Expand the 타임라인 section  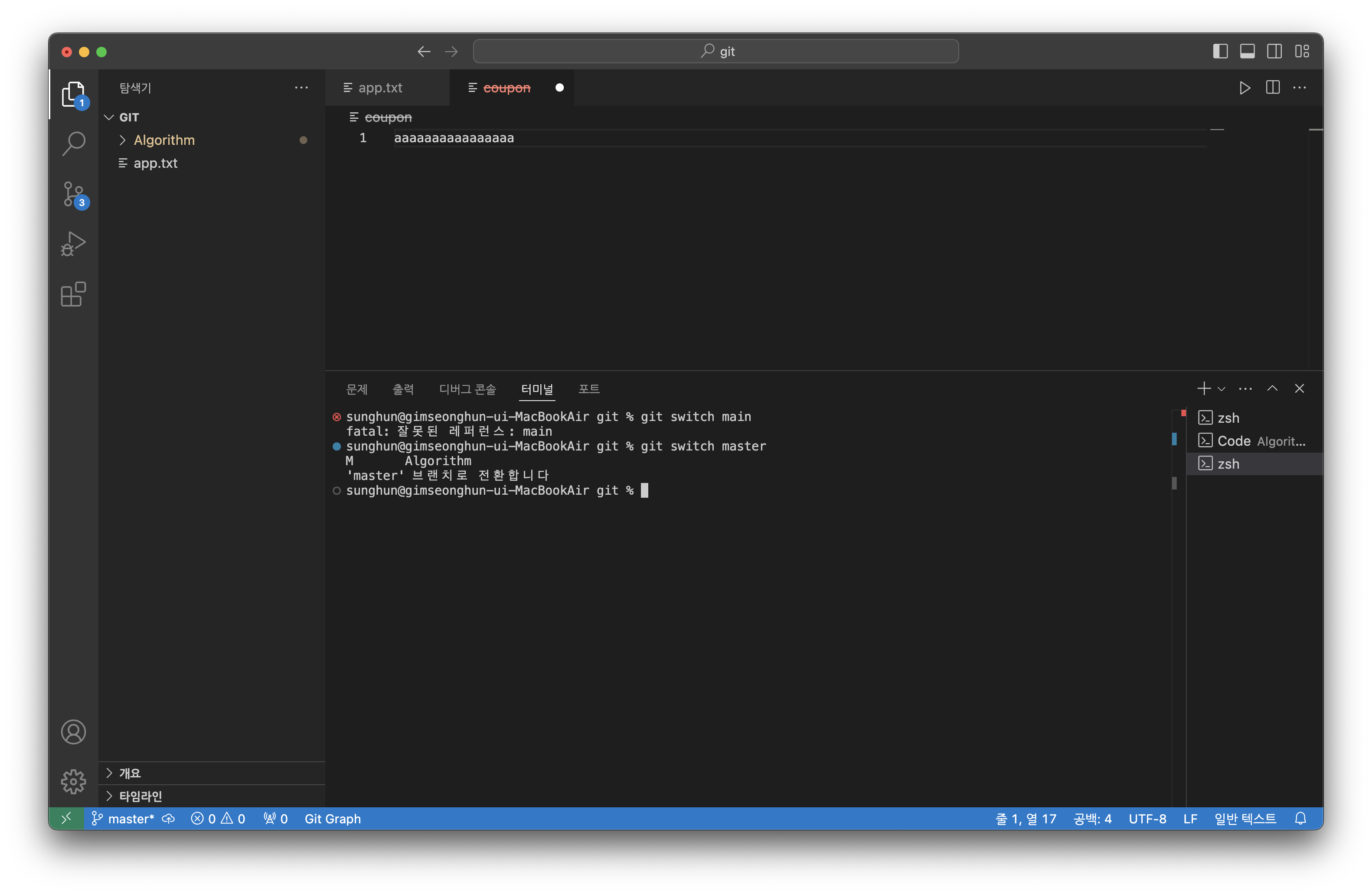pos(140,796)
